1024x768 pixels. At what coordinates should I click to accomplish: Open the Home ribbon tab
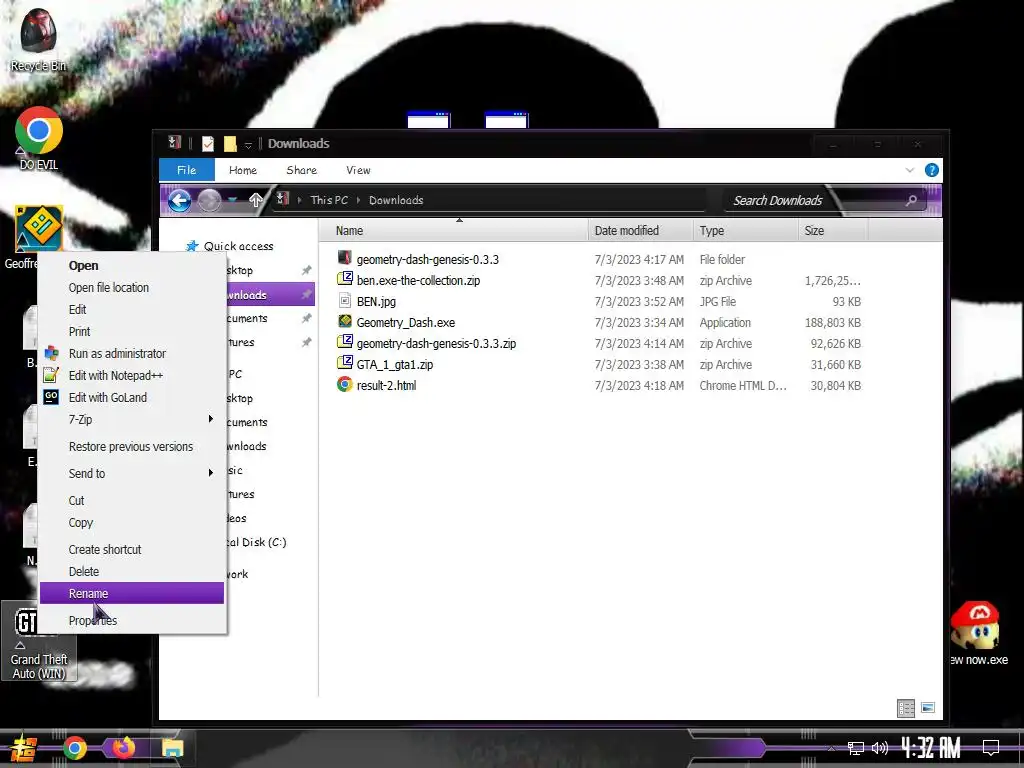pyautogui.click(x=243, y=170)
